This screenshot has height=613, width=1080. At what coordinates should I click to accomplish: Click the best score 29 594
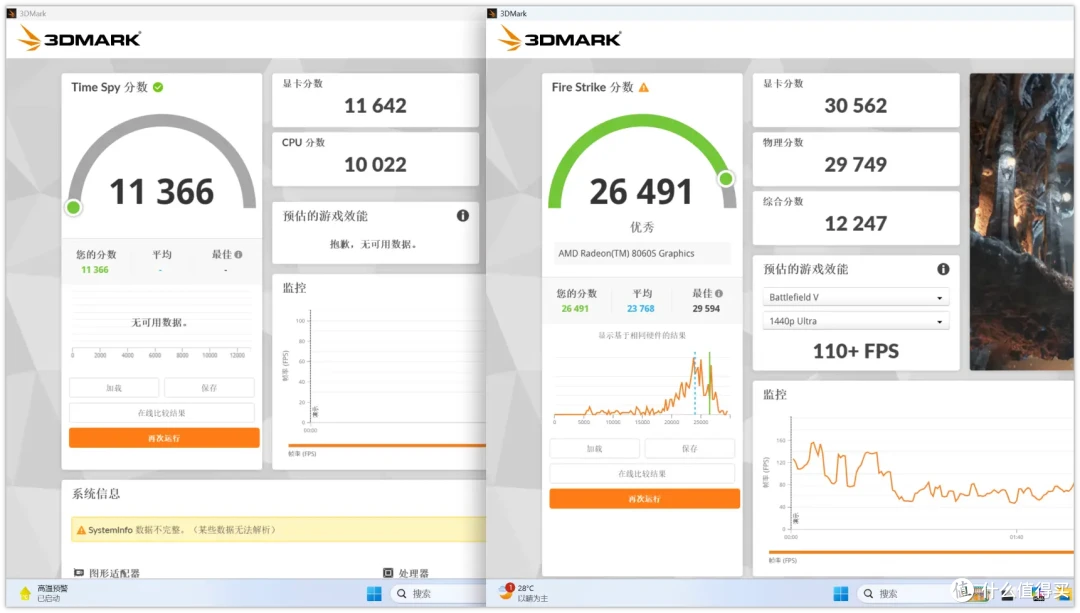pyautogui.click(x=706, y=309)
